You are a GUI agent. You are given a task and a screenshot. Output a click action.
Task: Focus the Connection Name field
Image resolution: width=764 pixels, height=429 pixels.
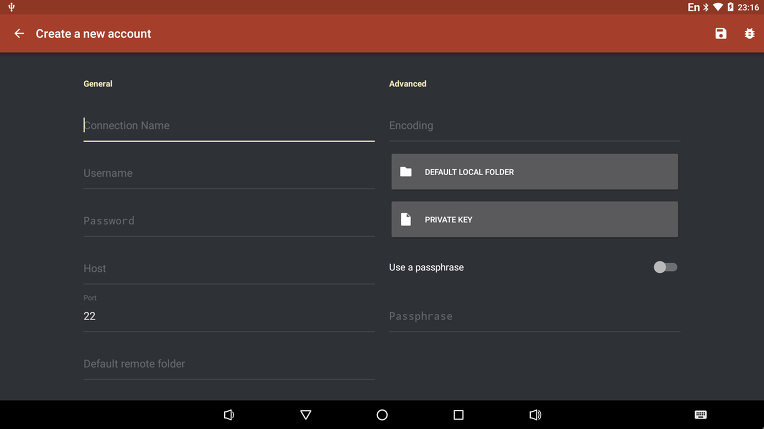tap(228, 126)
